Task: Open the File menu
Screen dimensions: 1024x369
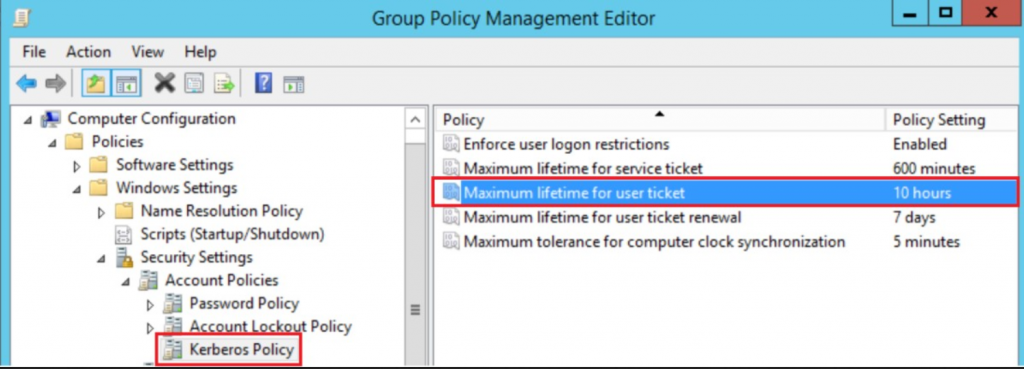Action: tap(34, 52)
